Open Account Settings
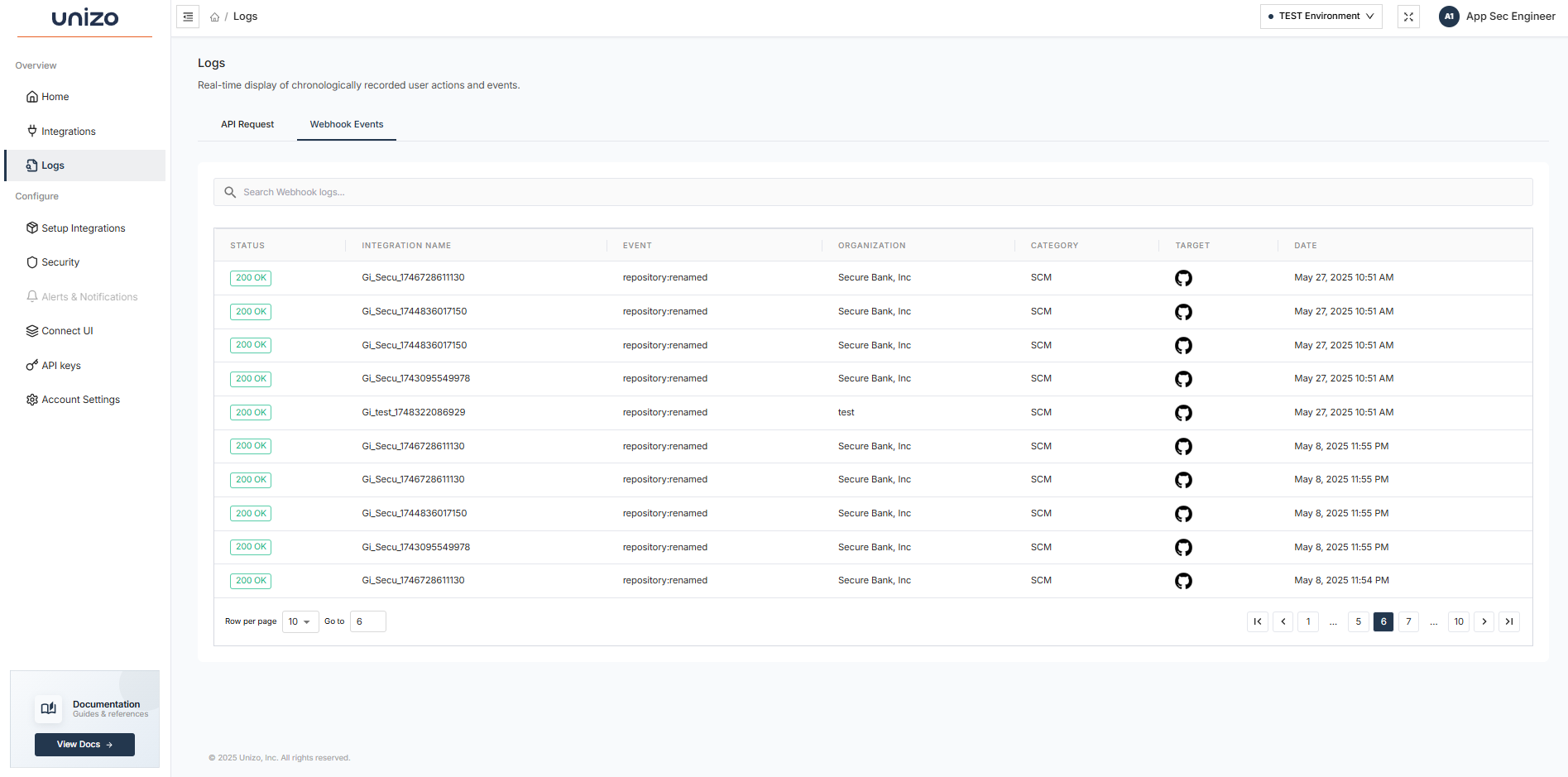Screen dimensions: 1568x777 [x=80, y=399]
